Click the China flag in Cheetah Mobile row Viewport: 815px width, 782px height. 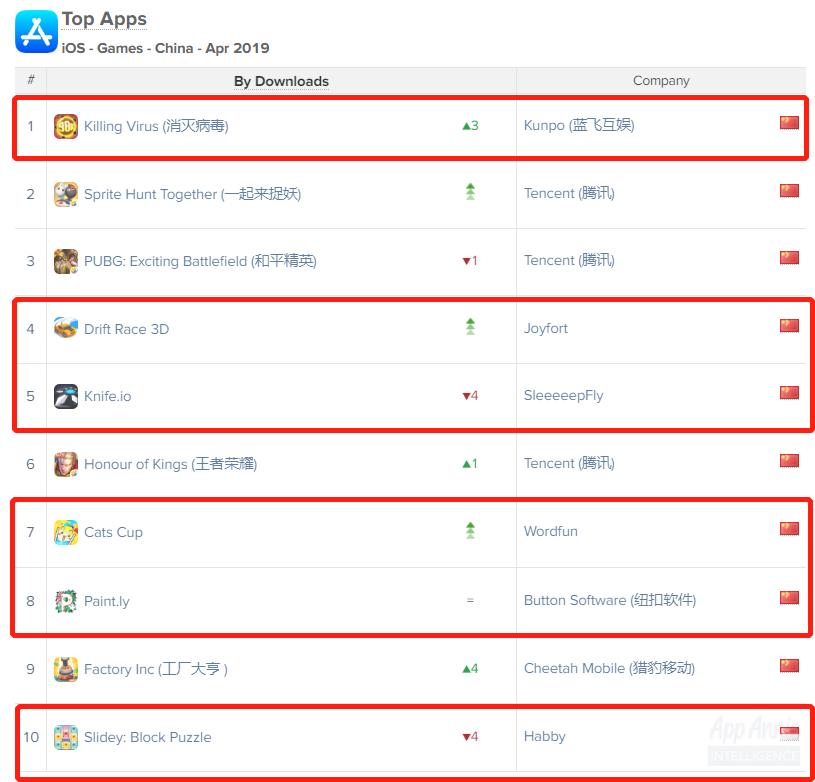click(x=789, y=666)
